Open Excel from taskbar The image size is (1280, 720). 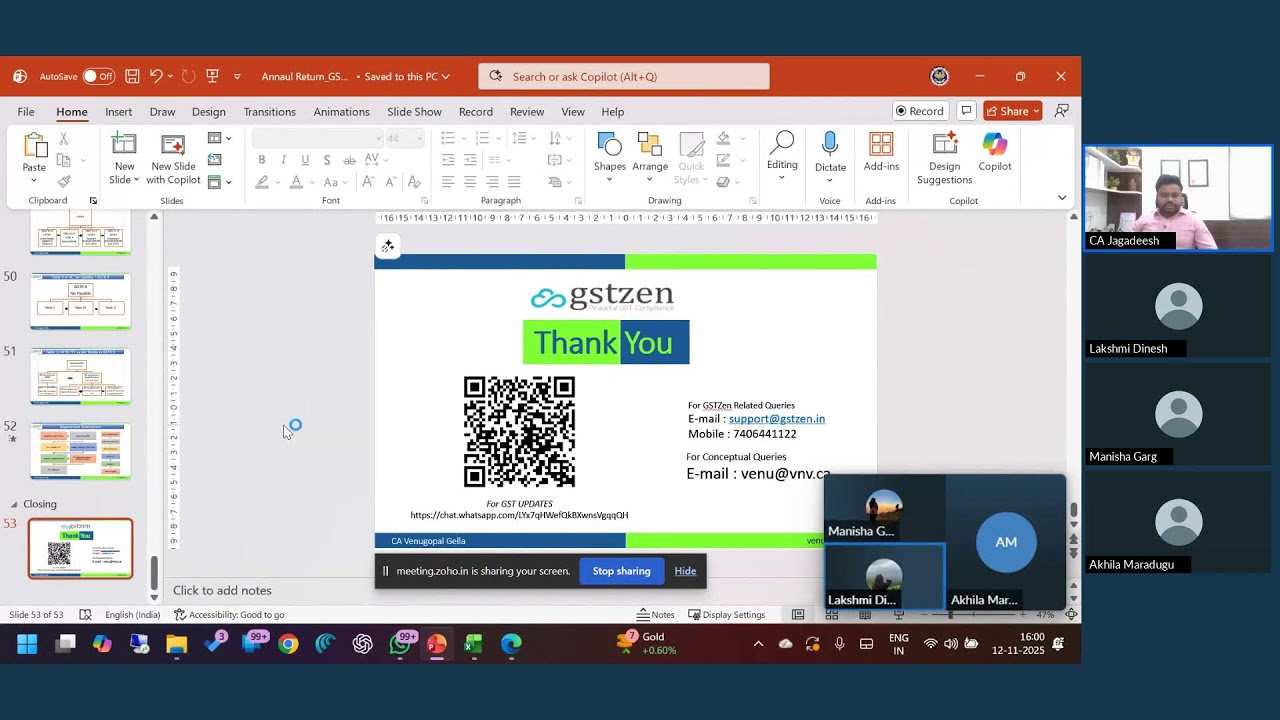pos(474,644)
